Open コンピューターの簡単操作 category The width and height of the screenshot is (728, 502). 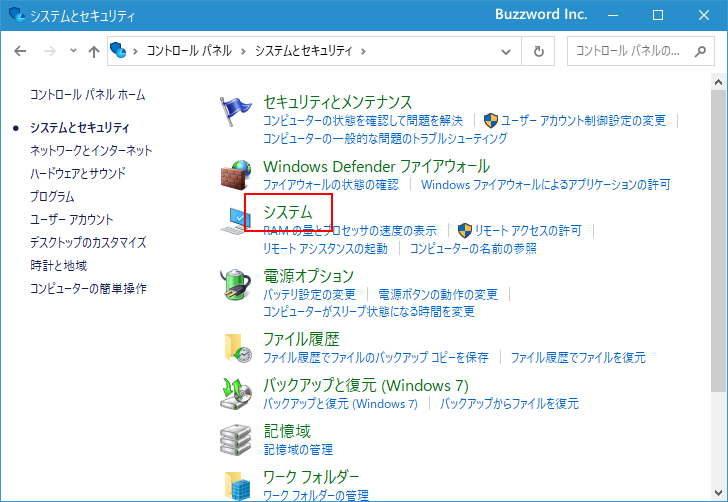[x=88, y=288]
